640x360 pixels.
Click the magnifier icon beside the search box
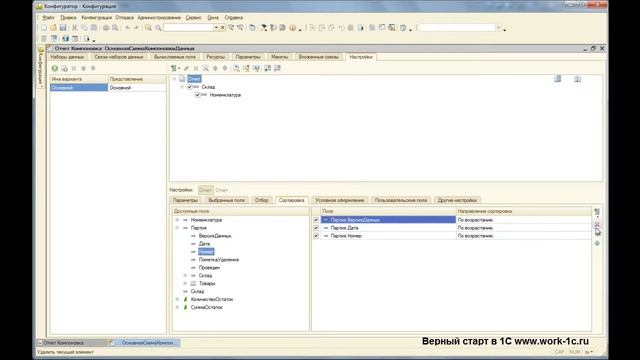(x=158, y=28)
